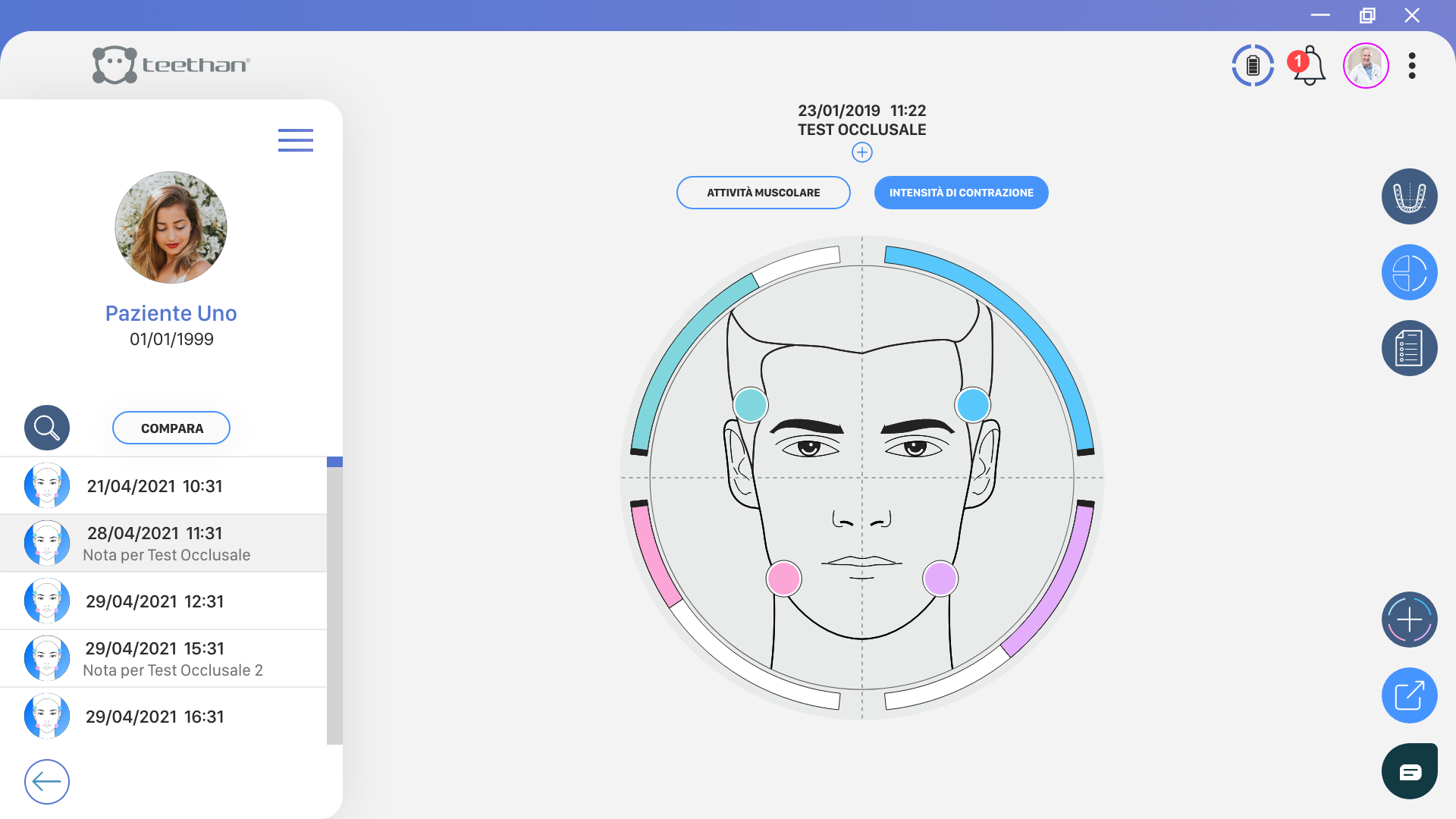Open the 29/04/2021 15:31 test entry
This screenshot has width=1456, height=819.
point(164,659)
